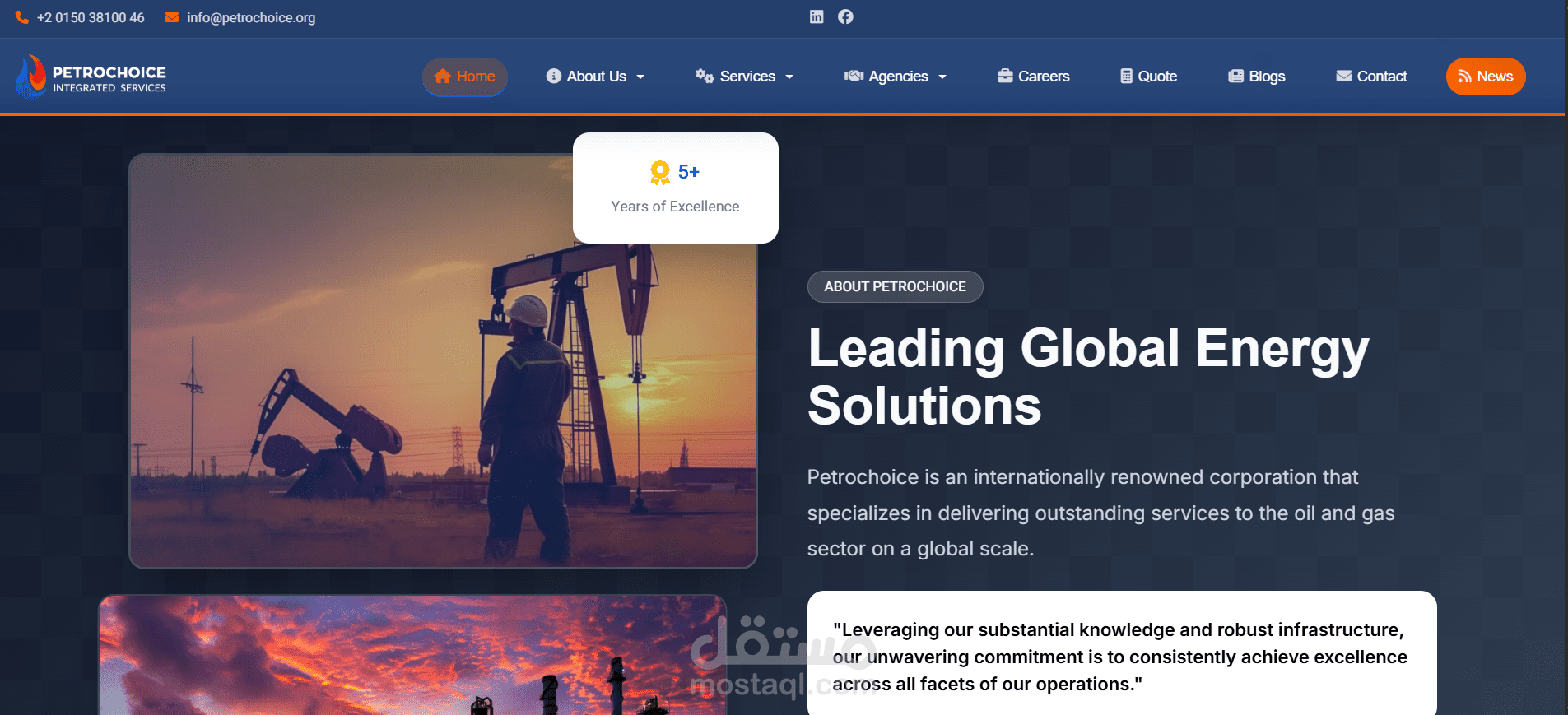Click the page vertical scrollbar
Viewport: 1568px width, 715px height.
(1566, 357)
